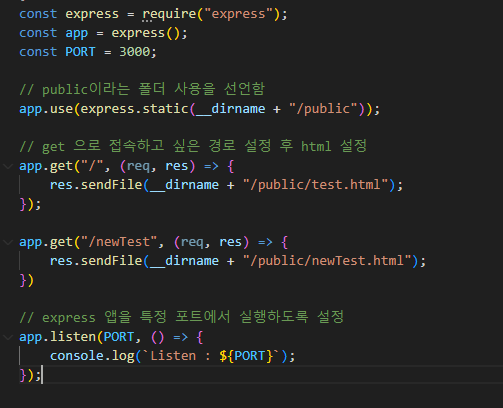Collapse the app.get("/") code block
Screen dimensions: 503x408
click(x=8, y=166)
